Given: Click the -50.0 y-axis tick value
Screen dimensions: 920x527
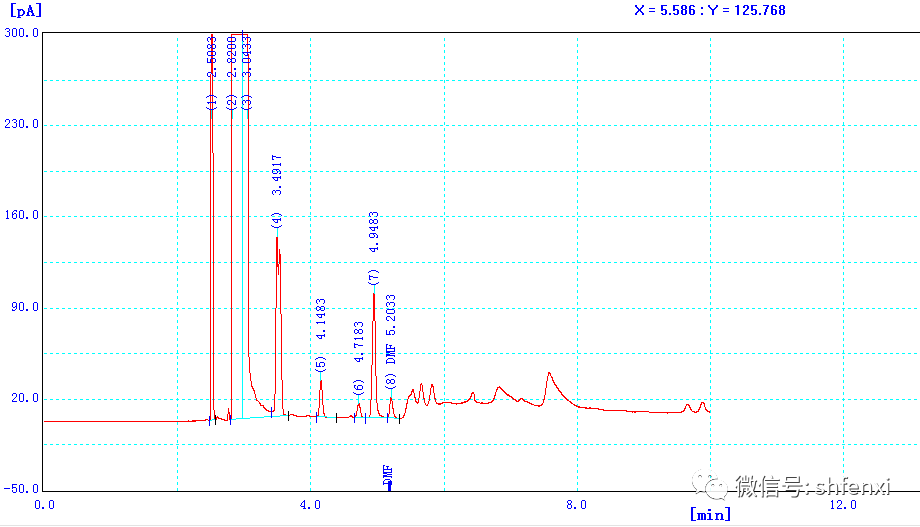Looking at the screenshot, I should 21,490.
